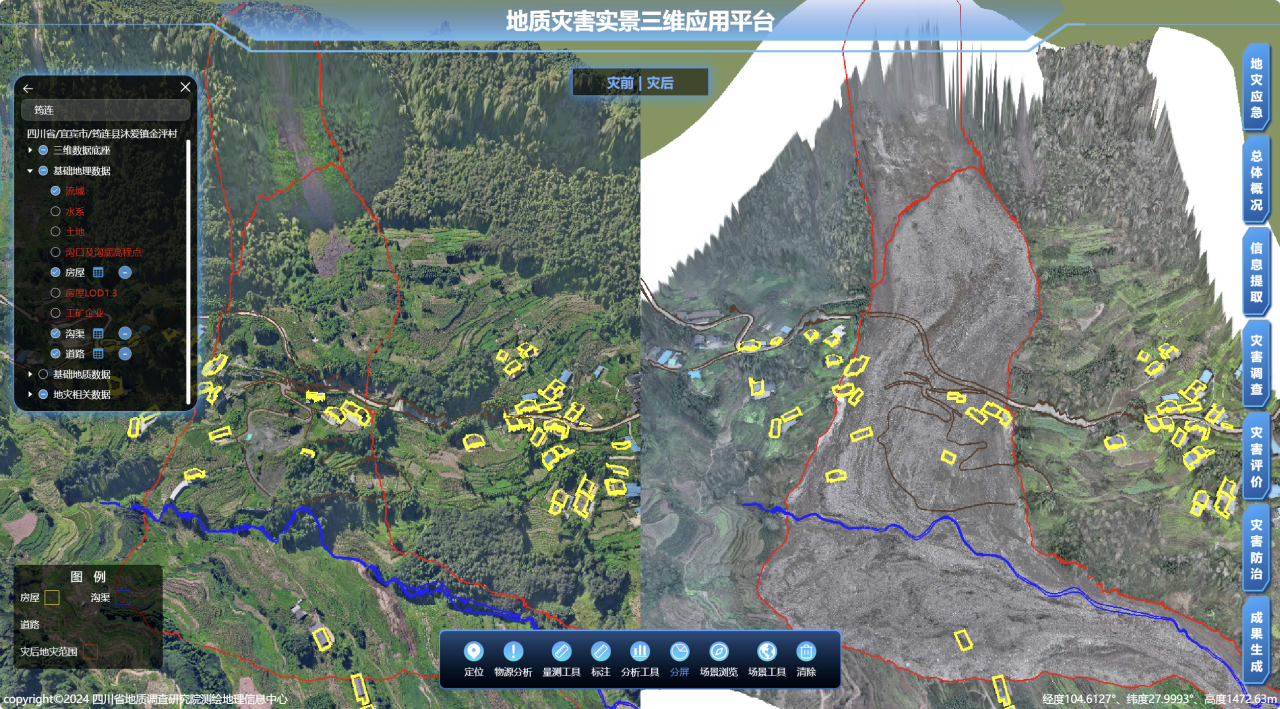Click minus circle icon beside 道路
The width and height of the screenshot is (1280, 709).
(x=125, y=353)
